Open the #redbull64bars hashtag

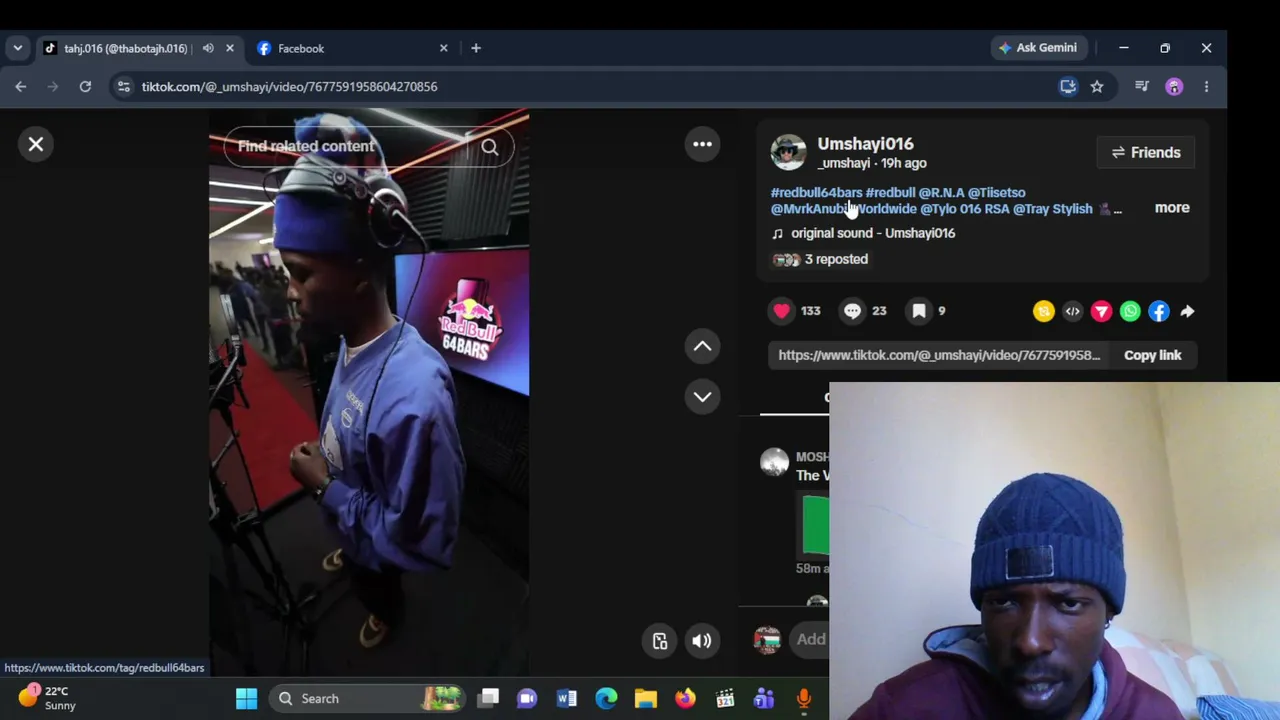pos(816,192)
